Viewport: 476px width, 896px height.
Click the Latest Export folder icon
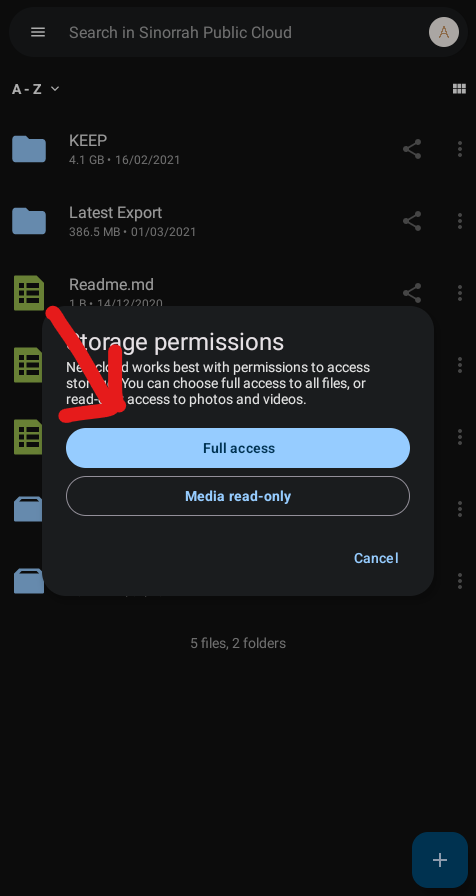(x=29, y=221)
